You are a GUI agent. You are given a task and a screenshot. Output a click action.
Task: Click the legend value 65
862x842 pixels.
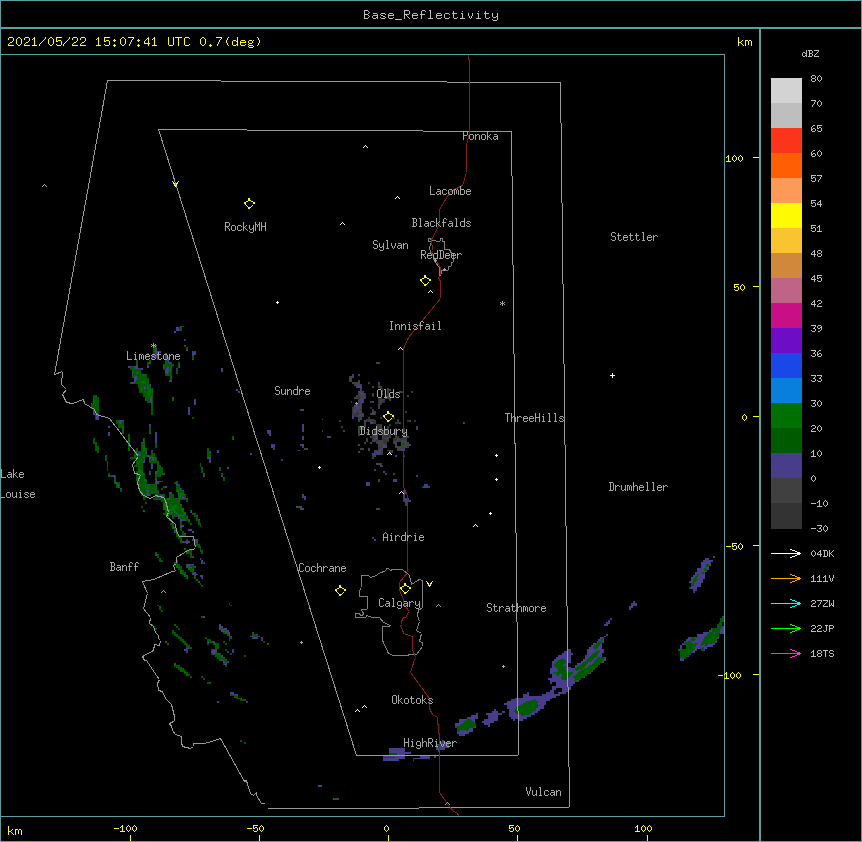tap(816, 128)
